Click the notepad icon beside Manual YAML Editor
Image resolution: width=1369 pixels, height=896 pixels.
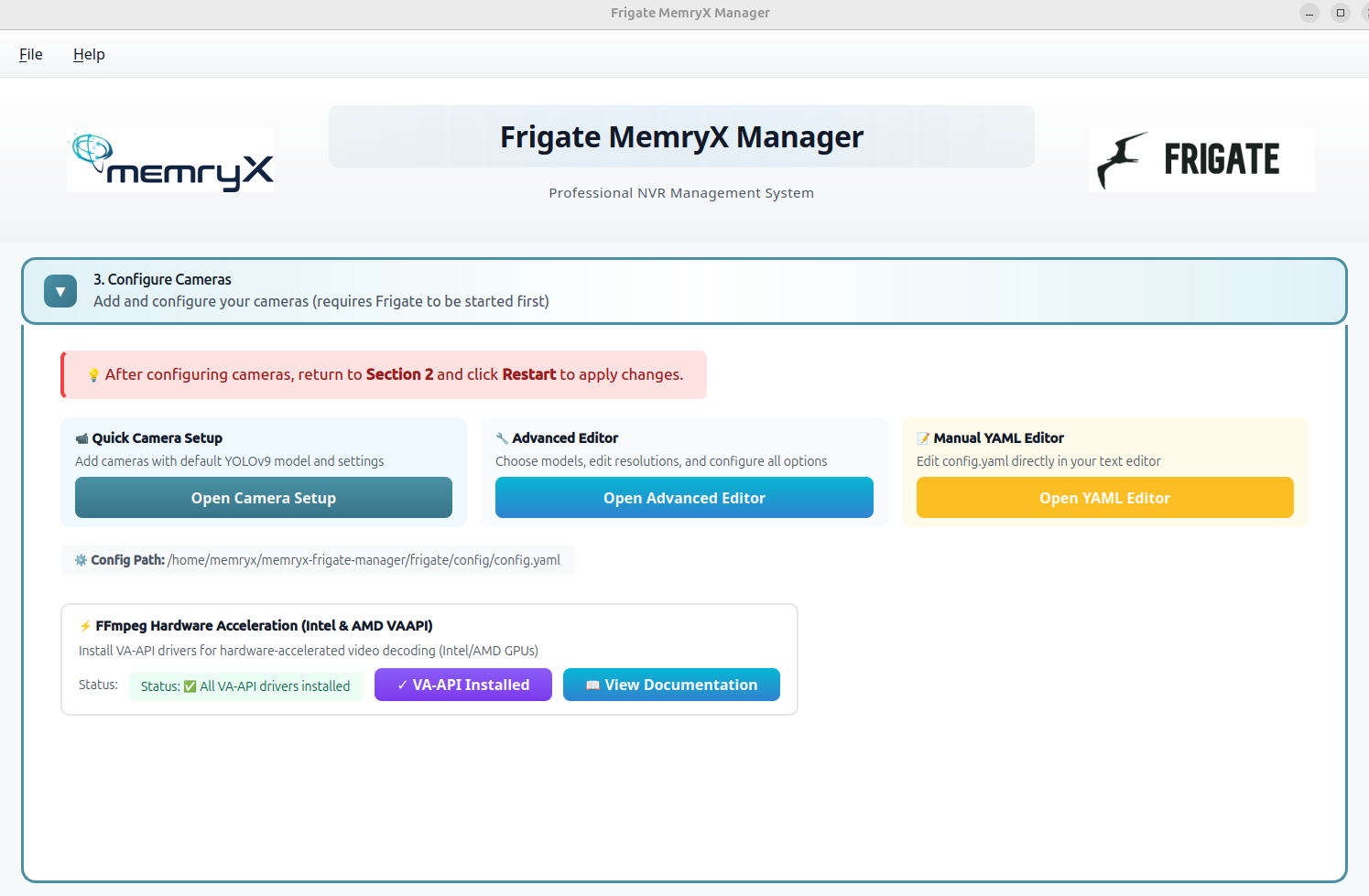coord(923,438)
